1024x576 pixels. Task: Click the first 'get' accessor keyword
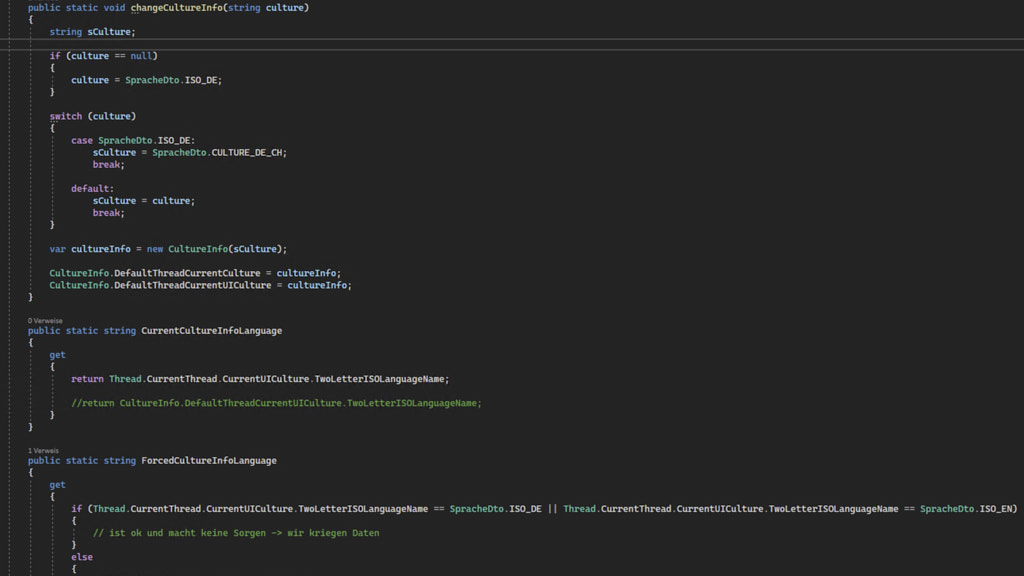57,355
